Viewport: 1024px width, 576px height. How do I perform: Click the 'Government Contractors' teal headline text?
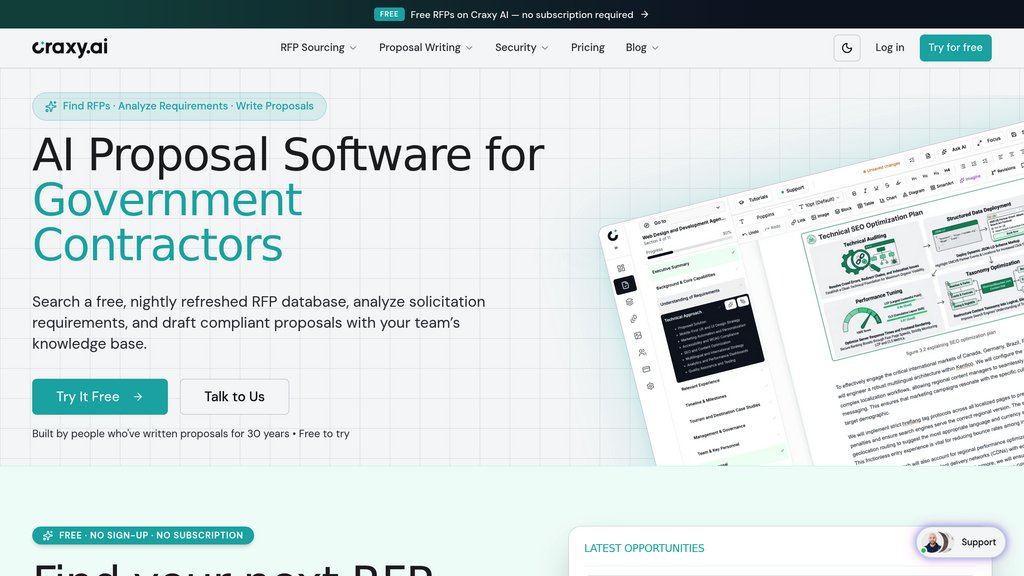click(x=167, y=222)
